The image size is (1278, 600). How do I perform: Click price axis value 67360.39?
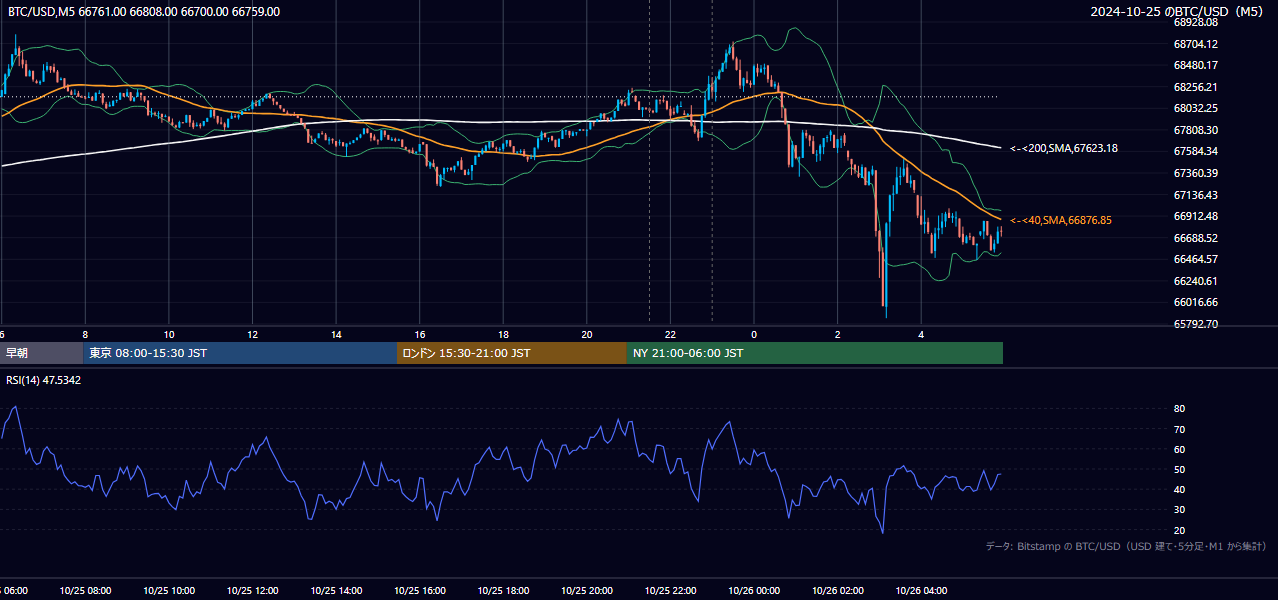coord(1196,173)
